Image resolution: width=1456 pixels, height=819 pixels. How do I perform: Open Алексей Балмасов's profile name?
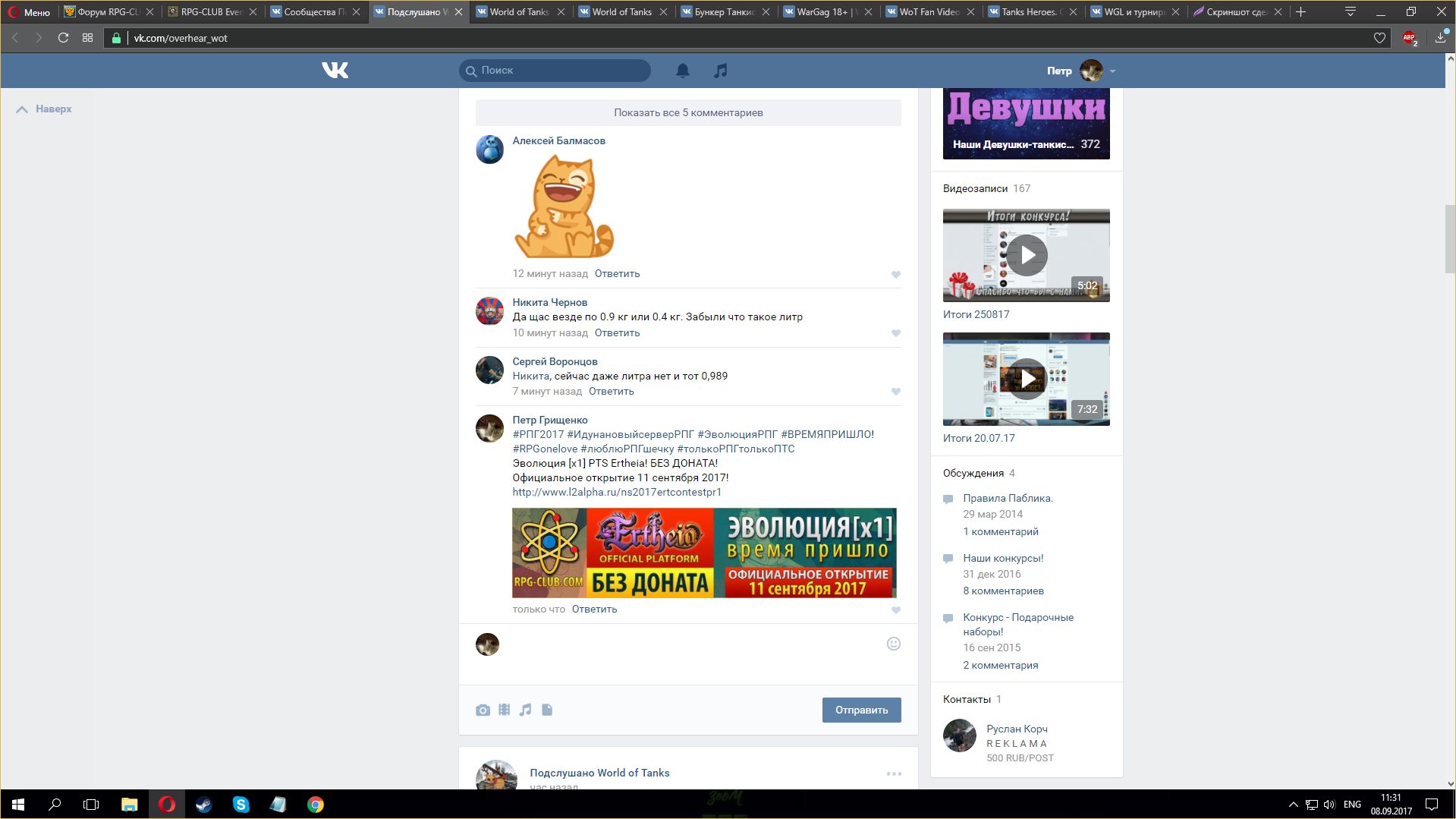click(558, 140)
